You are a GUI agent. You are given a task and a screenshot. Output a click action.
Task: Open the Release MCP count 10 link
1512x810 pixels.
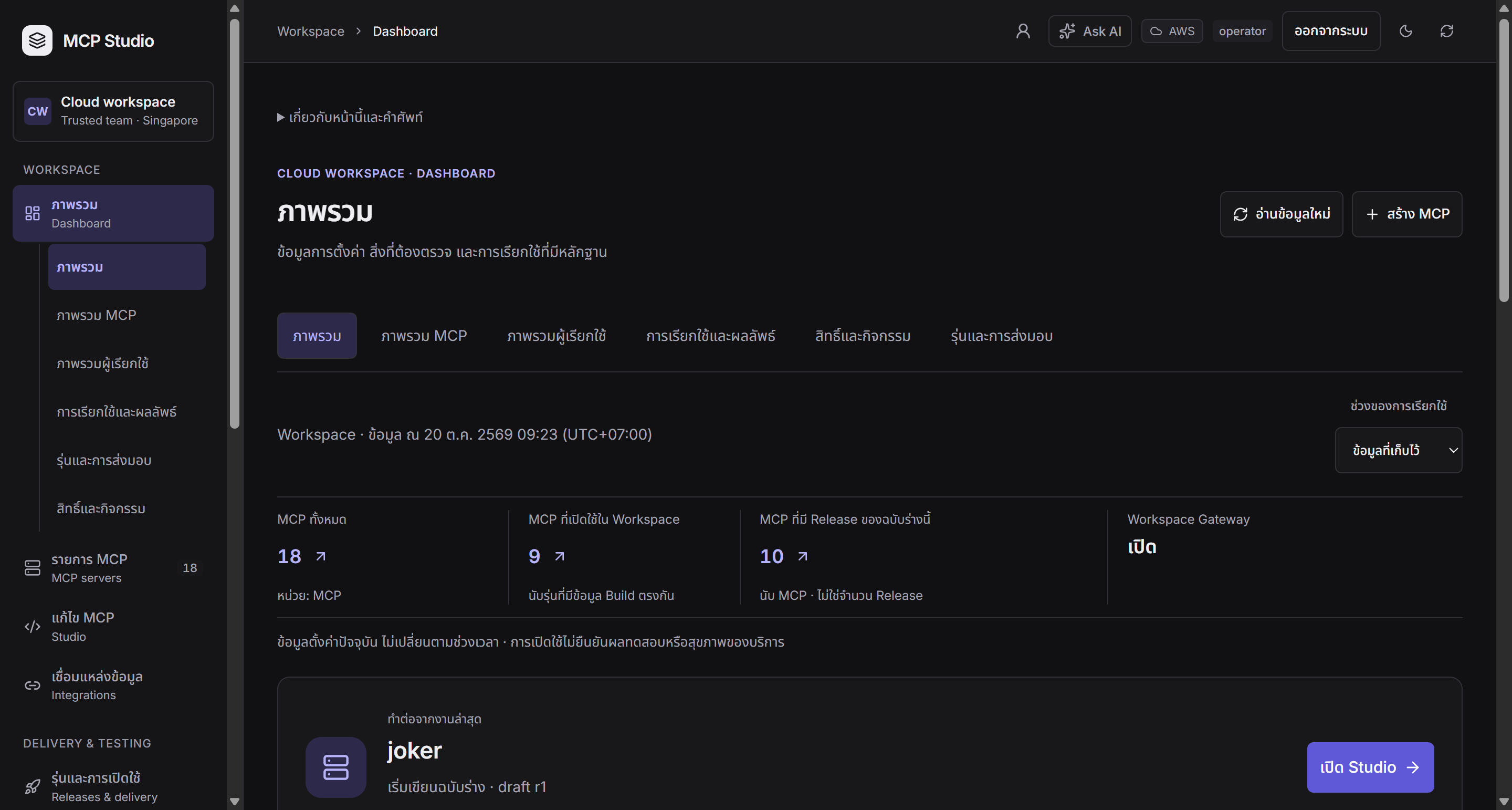(x=784, y=556)
